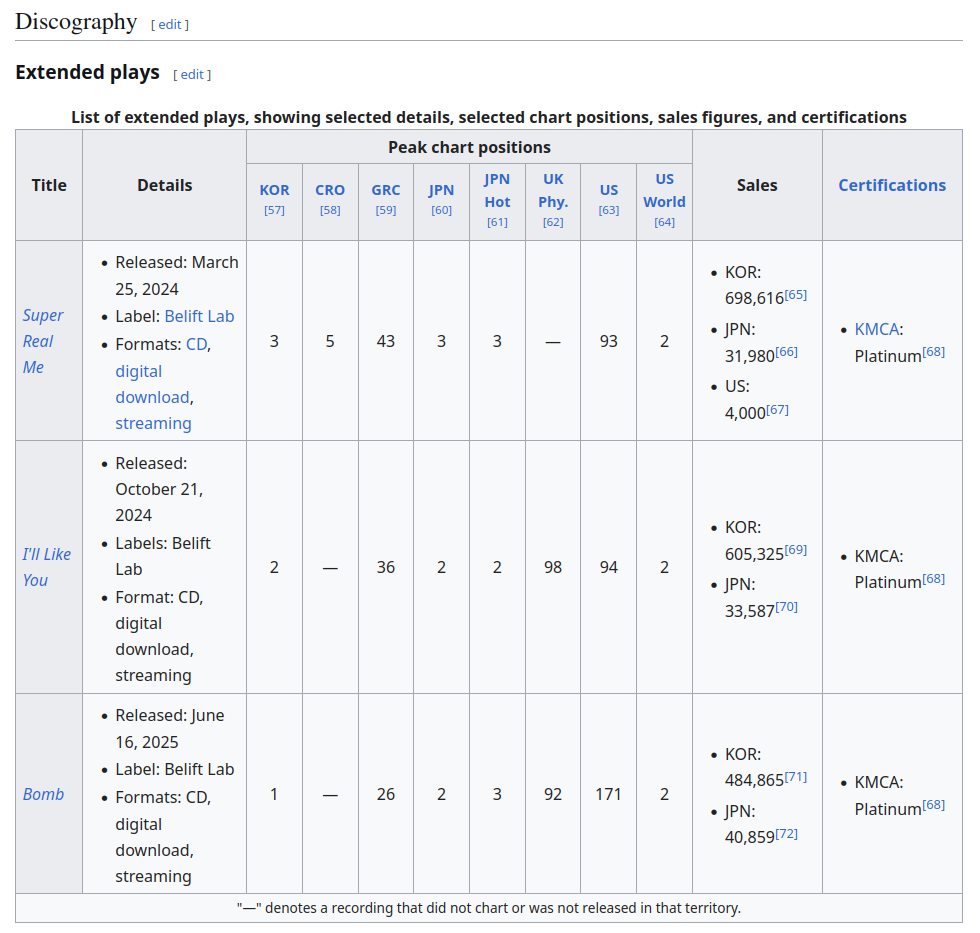Follow reference [61] under JPN Hot
This screenshot has width=980, height=933.
(x=498, y=222)
